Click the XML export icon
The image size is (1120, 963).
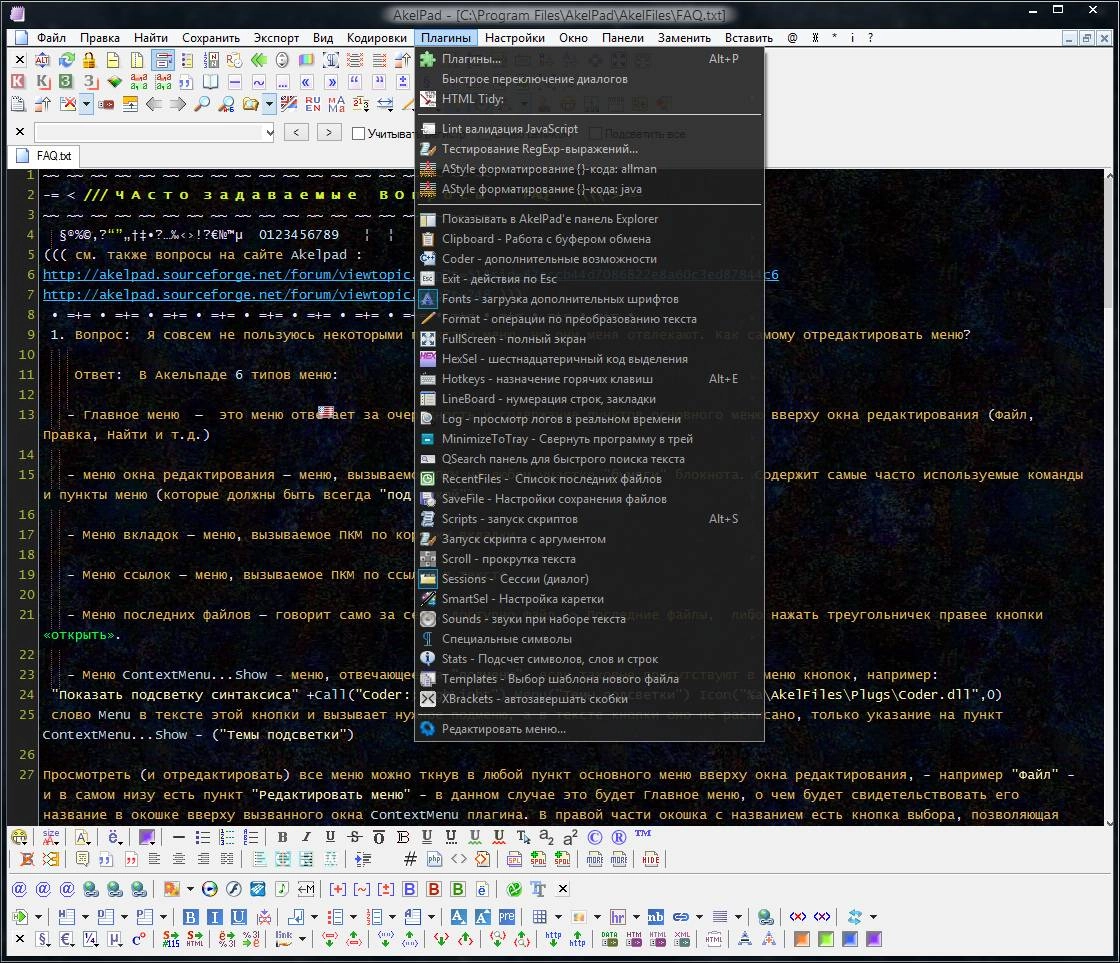coord(682,939)
